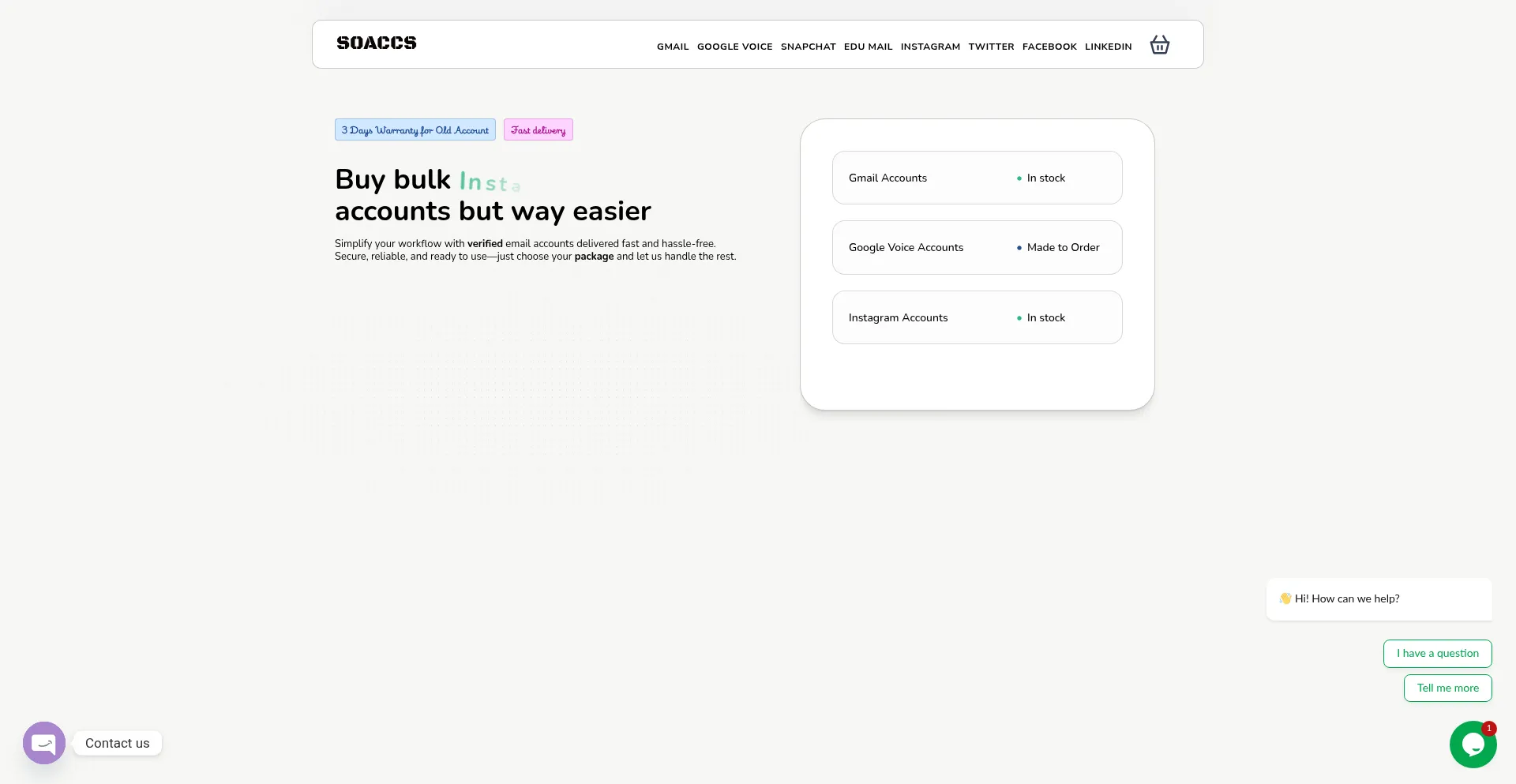Choose the Instagram Accounts card
Viewport: 1516px width, 784px height.
pos(977,317)
